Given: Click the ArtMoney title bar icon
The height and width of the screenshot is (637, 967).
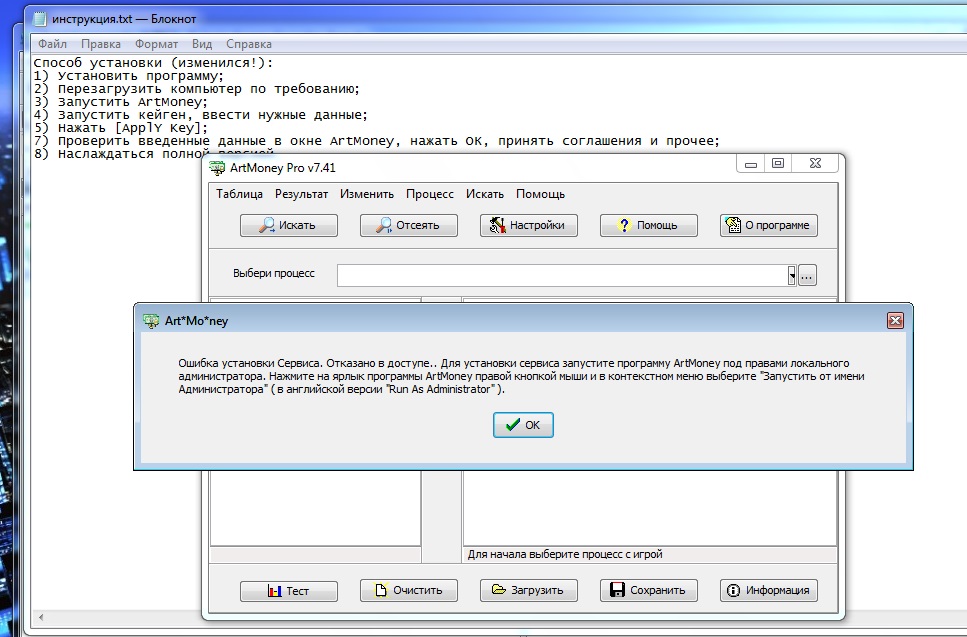Looking at the screenshot, I should [217, 168].
